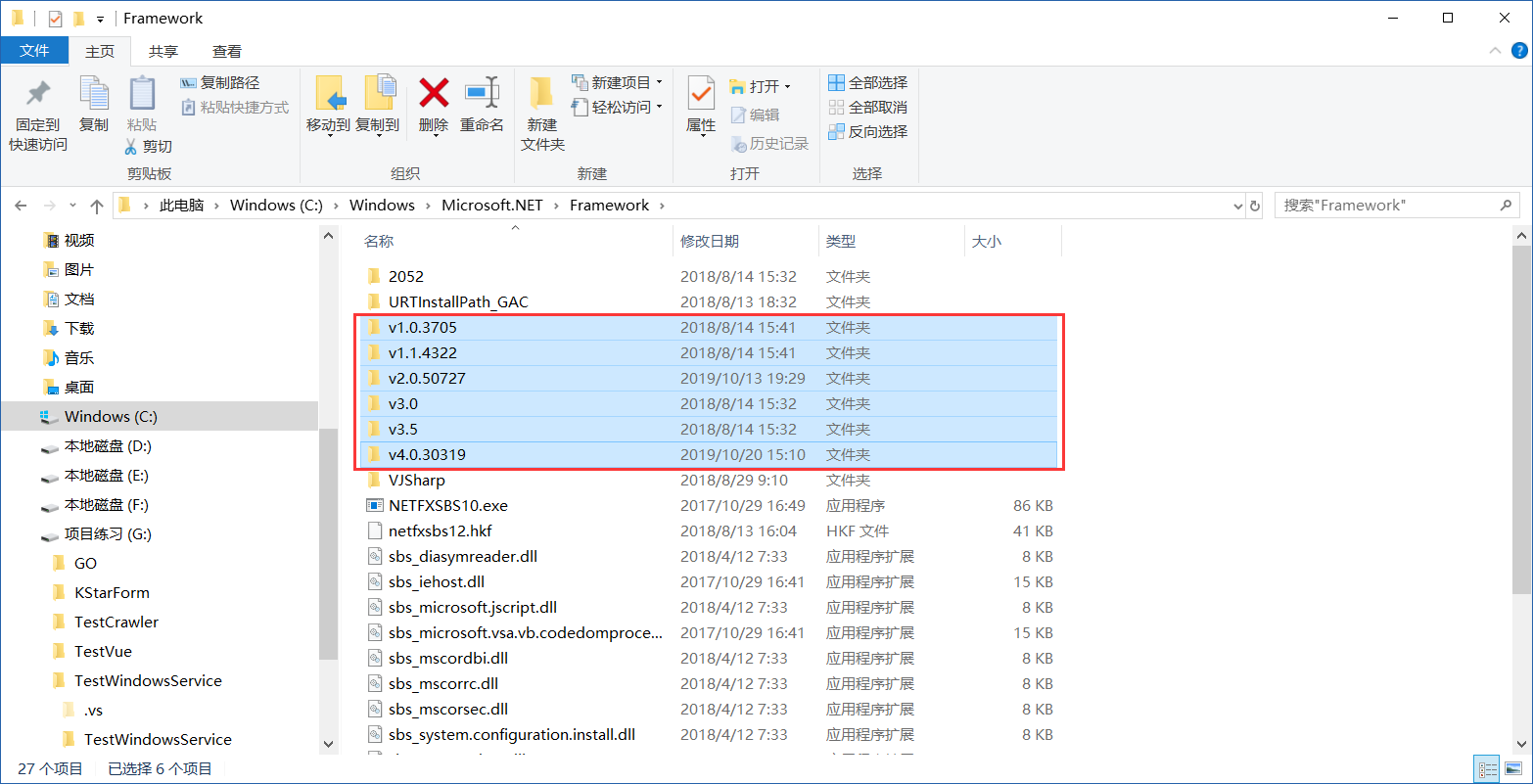The height and width of the screenshot is (784, 1533).
Task: Click inside the 搜索Framework search box
Action: pyautogui.click(x=1390, y=205)
